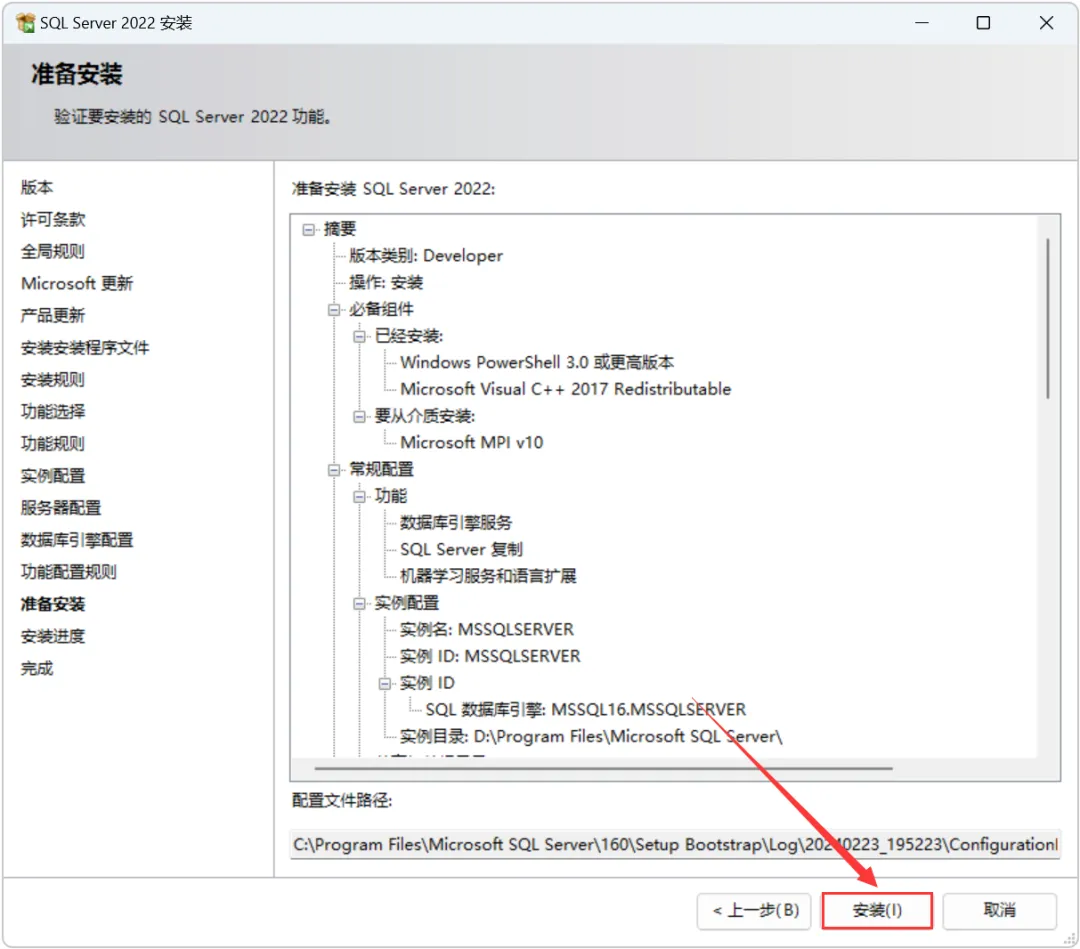
Task: Select the 服务器配置 sidebar step
Action: coord(61,508)
